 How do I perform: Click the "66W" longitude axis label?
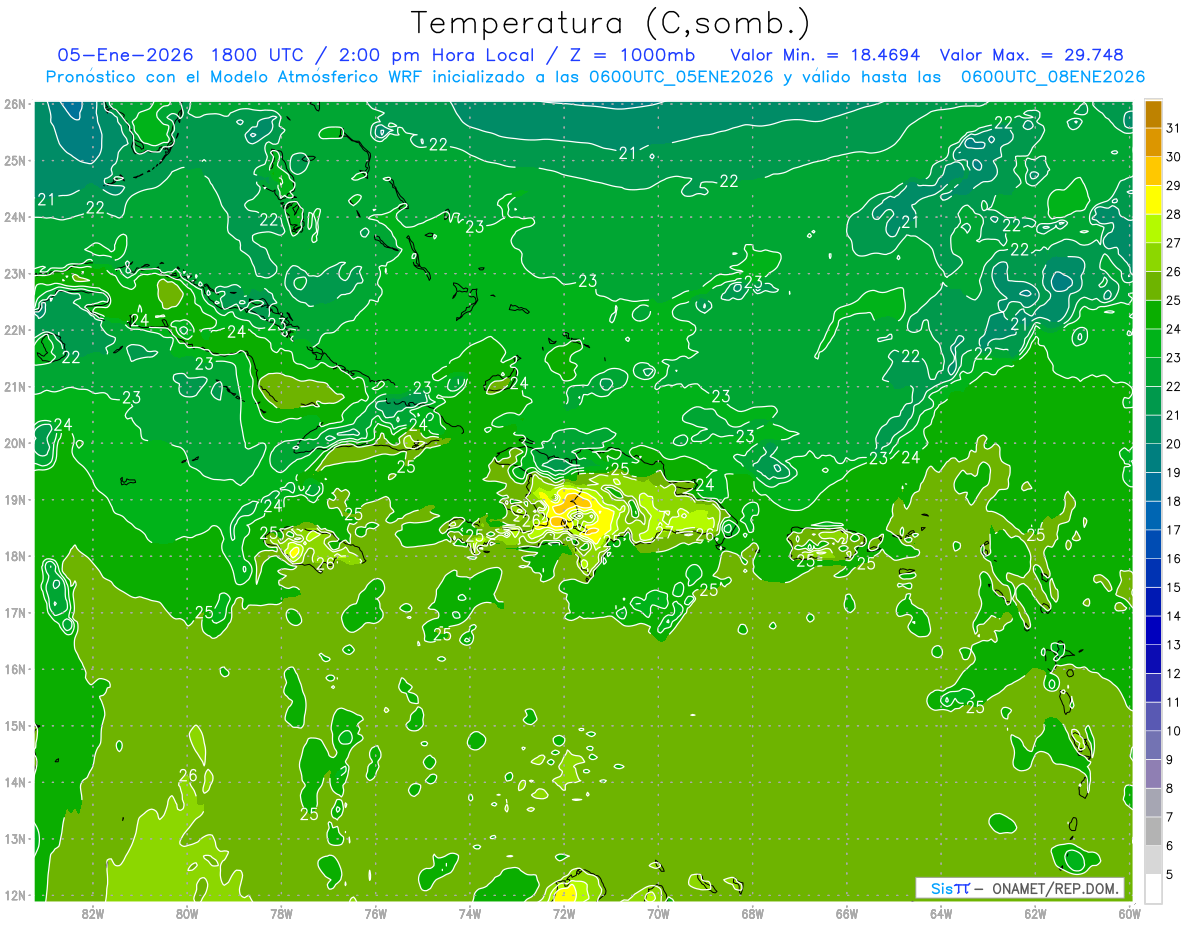[x=847, y=913]
